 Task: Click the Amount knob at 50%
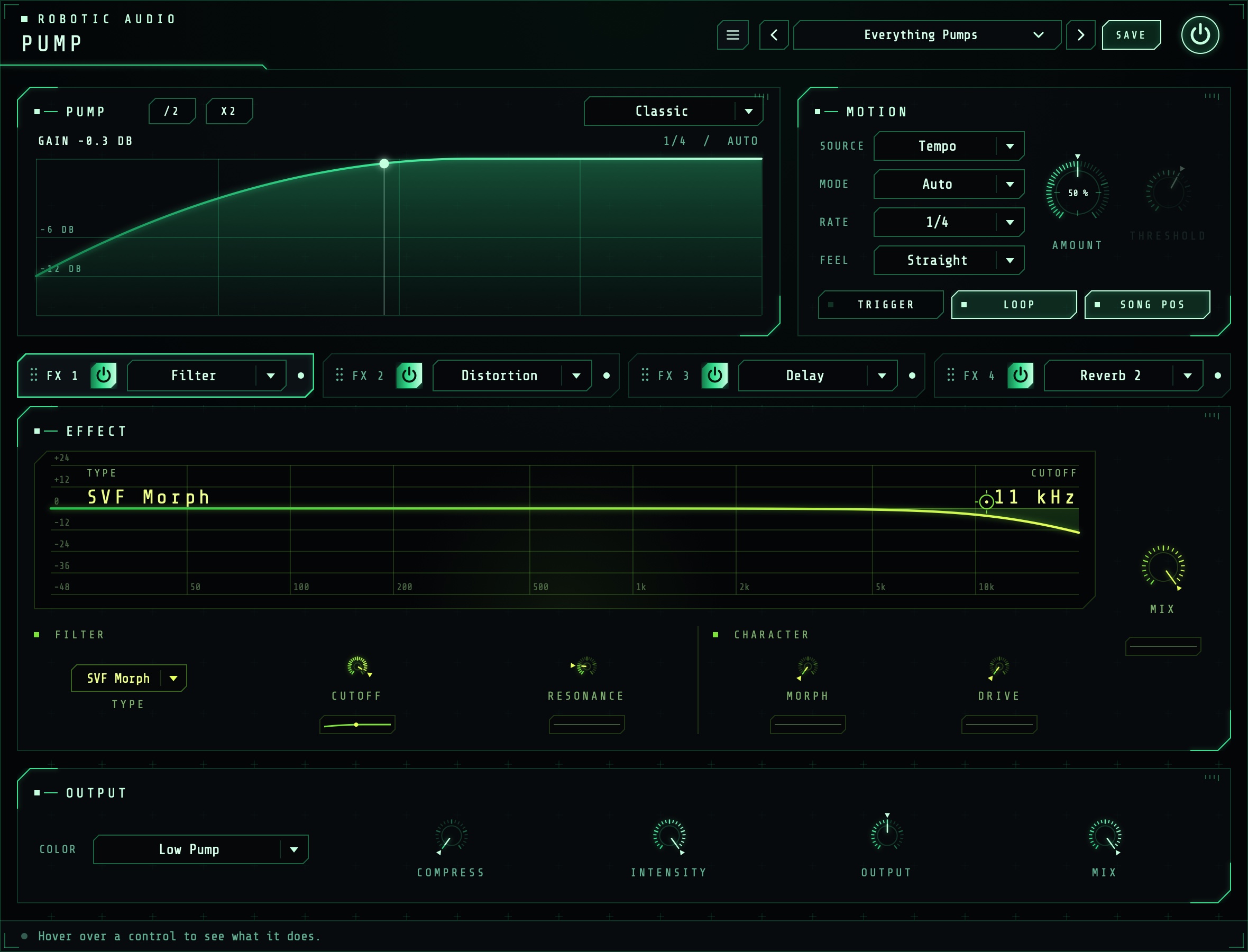(x=1078, y=193)
